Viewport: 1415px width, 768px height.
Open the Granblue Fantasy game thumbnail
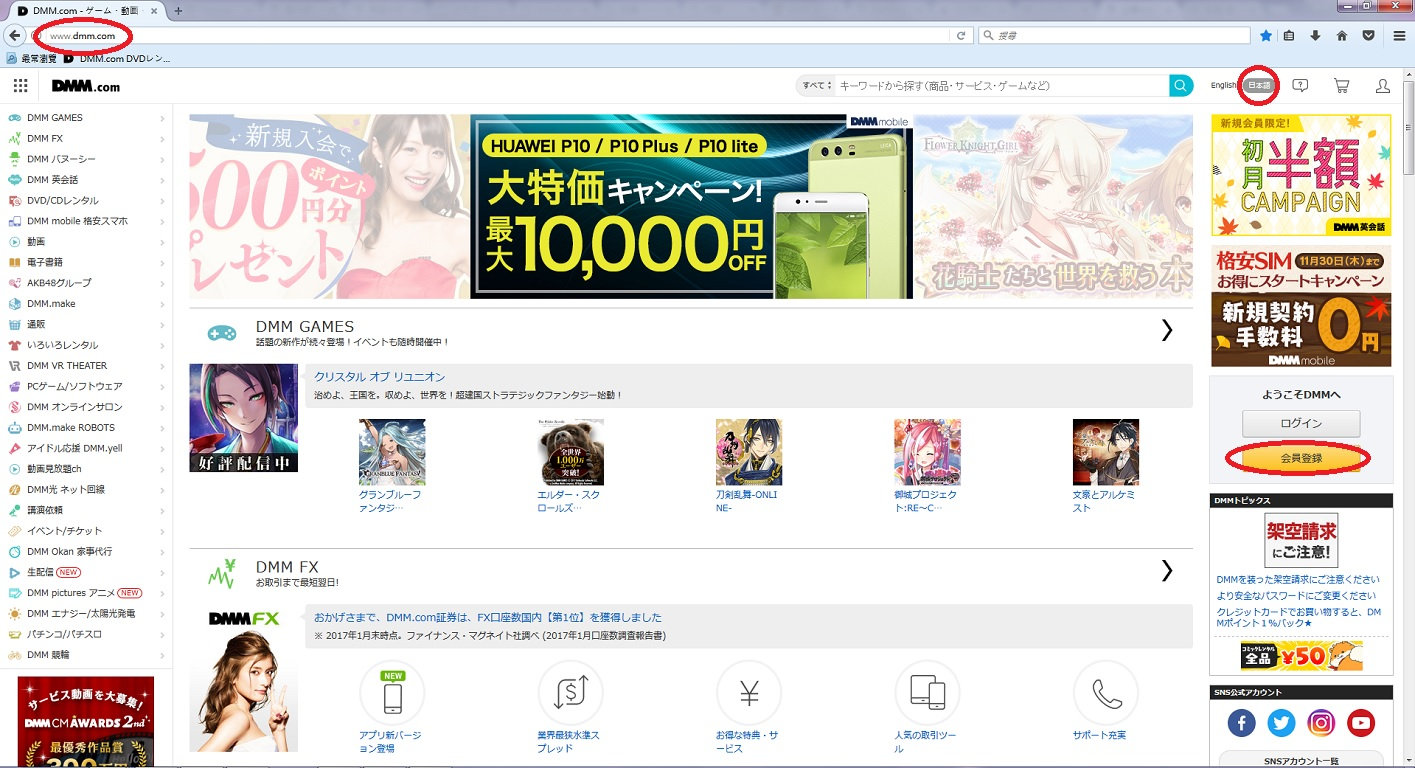point(392,452)
